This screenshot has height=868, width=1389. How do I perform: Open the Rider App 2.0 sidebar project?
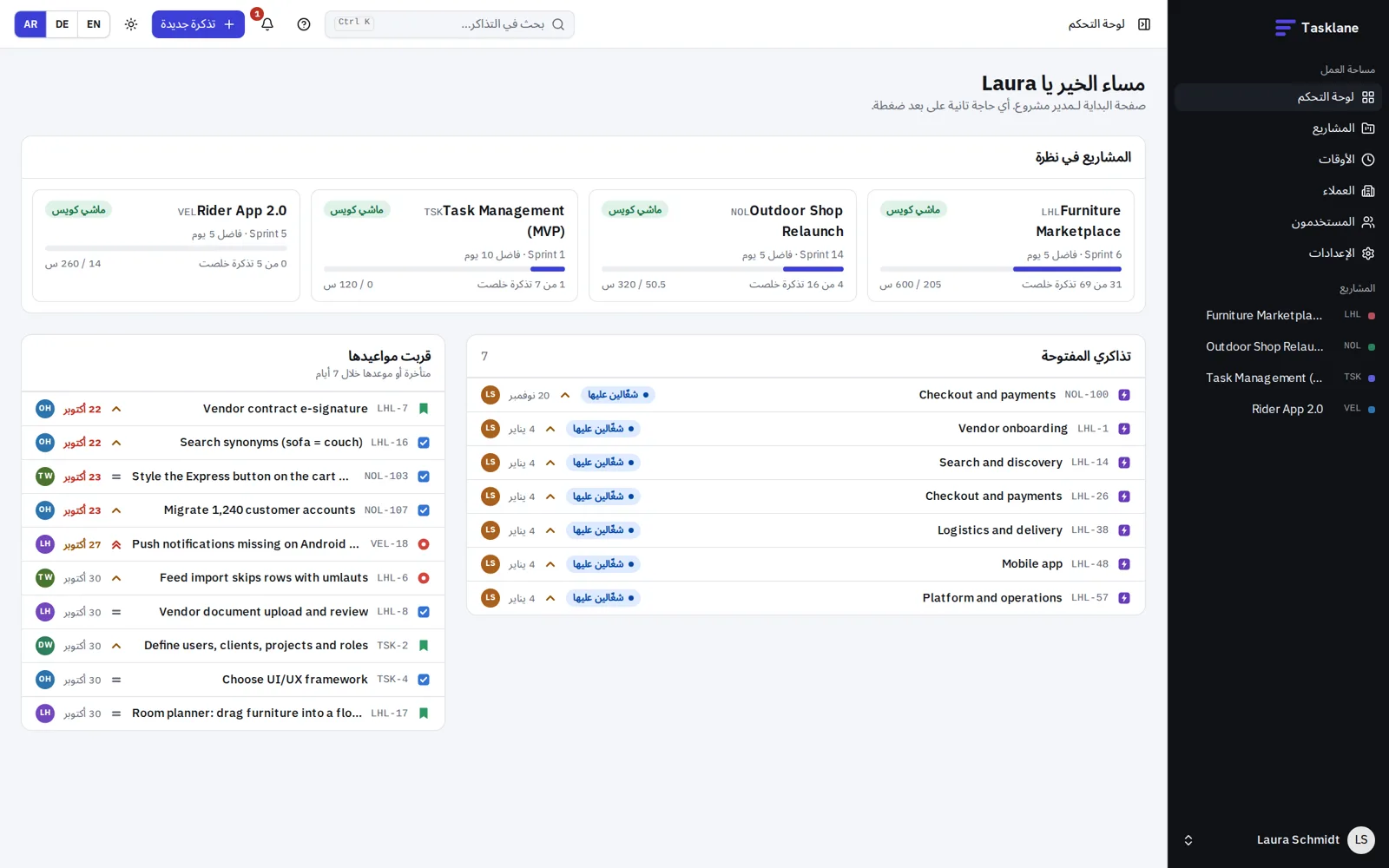pos(1278,409)
